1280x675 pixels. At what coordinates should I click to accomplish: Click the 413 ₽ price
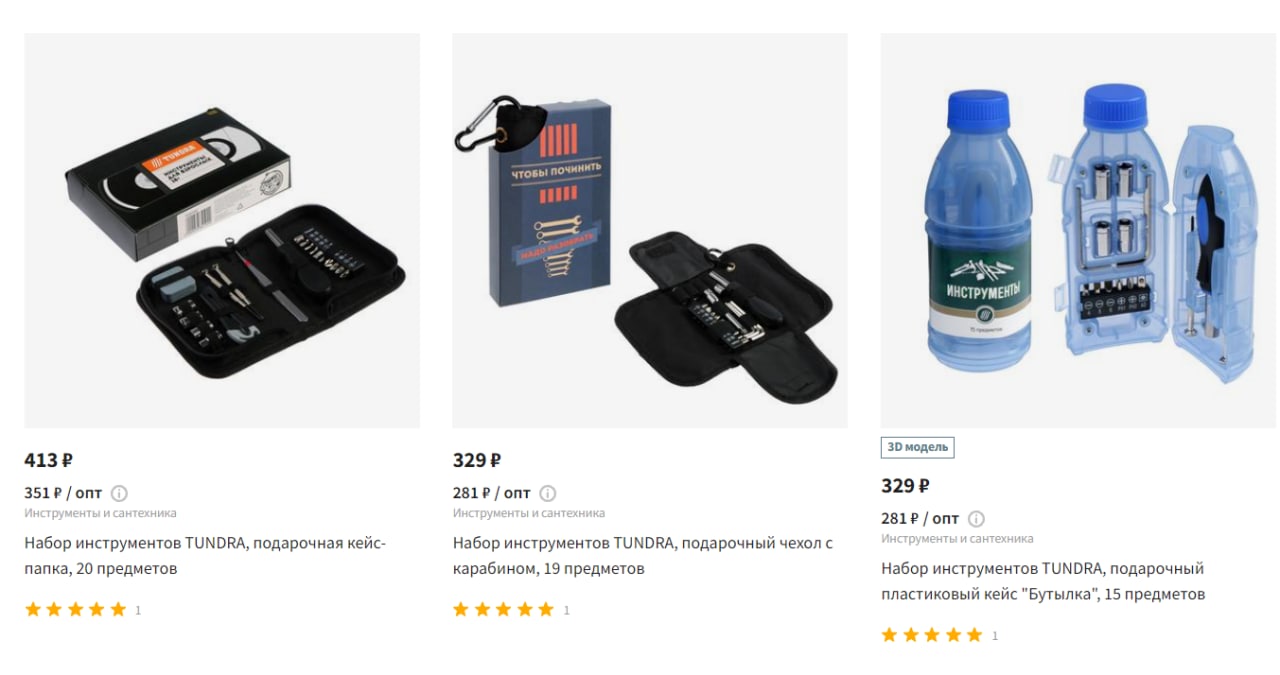click(48, 460)
